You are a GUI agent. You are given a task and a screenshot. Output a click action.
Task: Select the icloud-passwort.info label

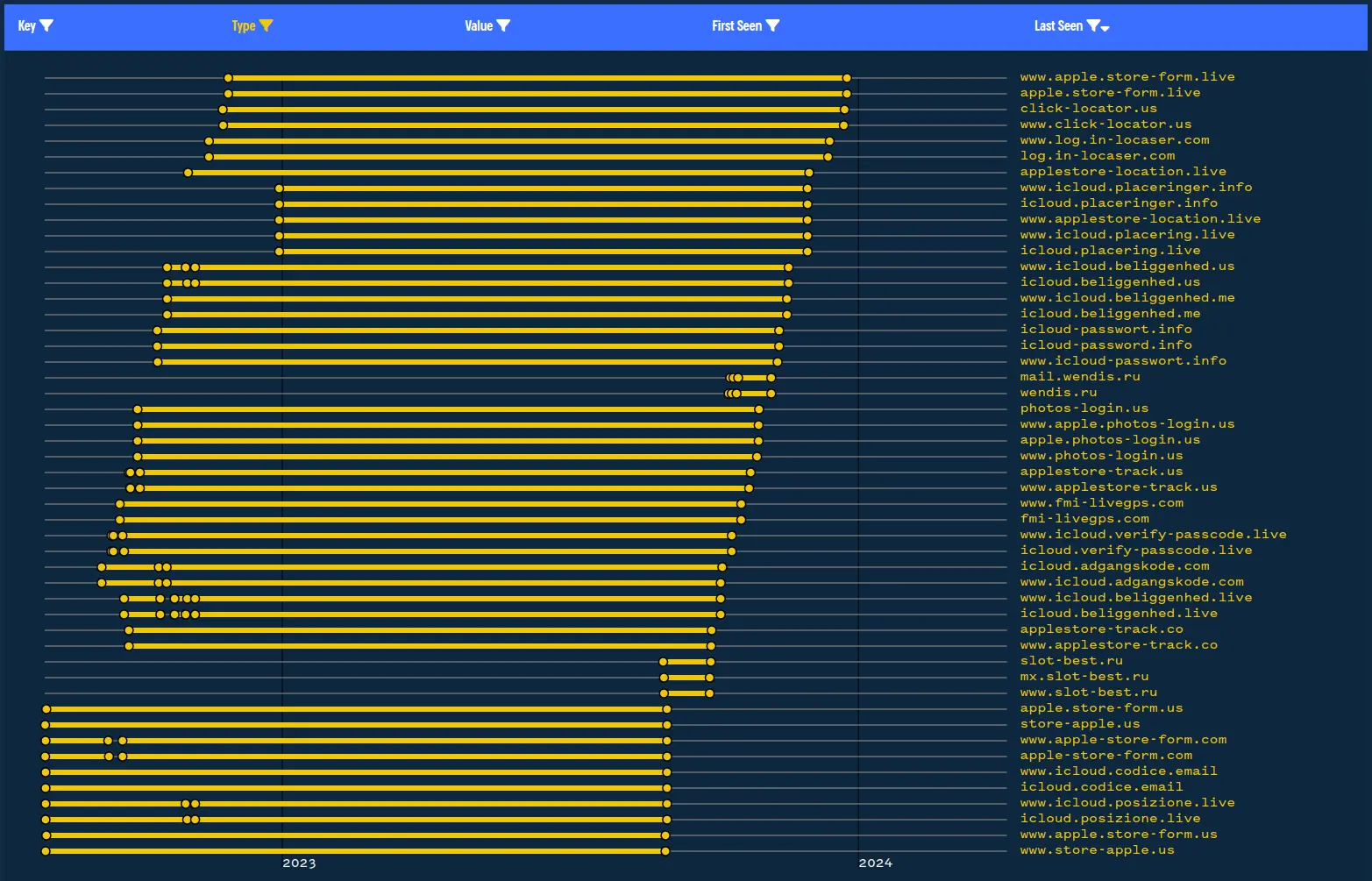click(1106, 330)
